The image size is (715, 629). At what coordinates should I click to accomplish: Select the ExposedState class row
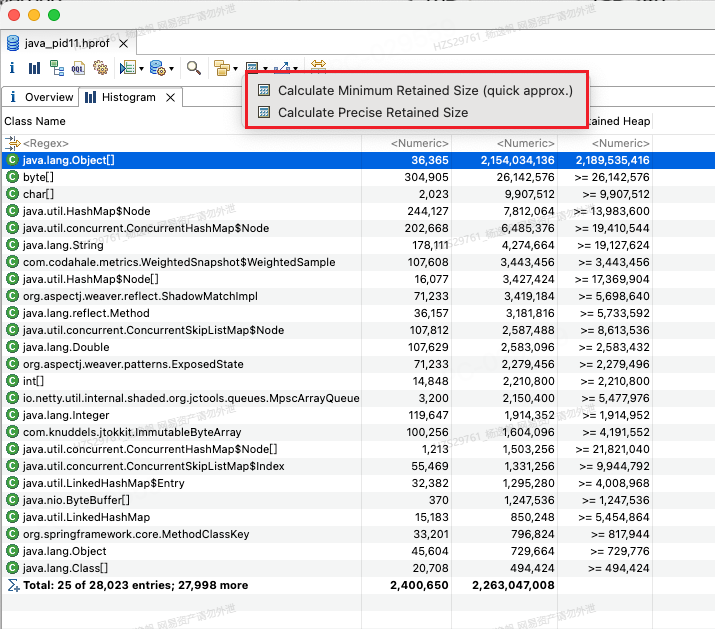(x=358, y=364)
